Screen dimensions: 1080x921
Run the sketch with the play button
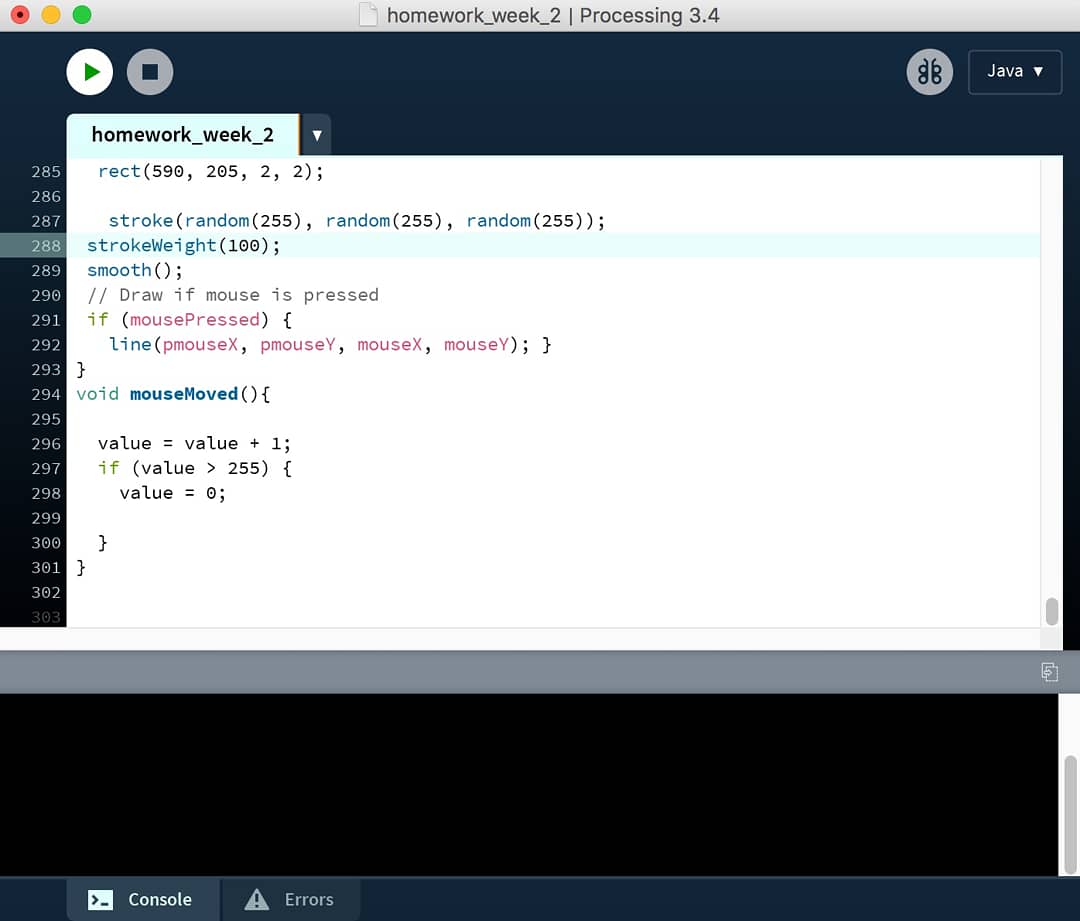click(x=90, y=72)
